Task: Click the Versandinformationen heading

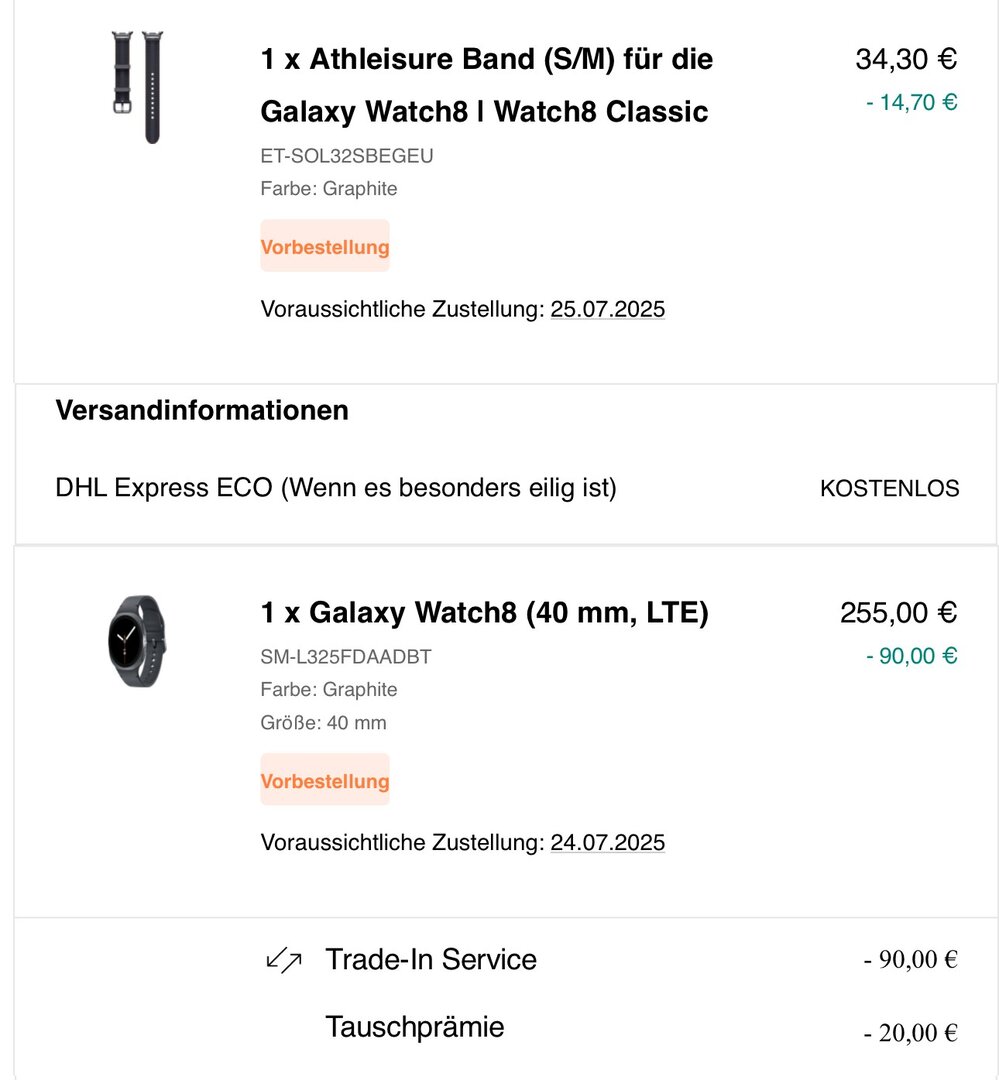Action: [202, 410]
